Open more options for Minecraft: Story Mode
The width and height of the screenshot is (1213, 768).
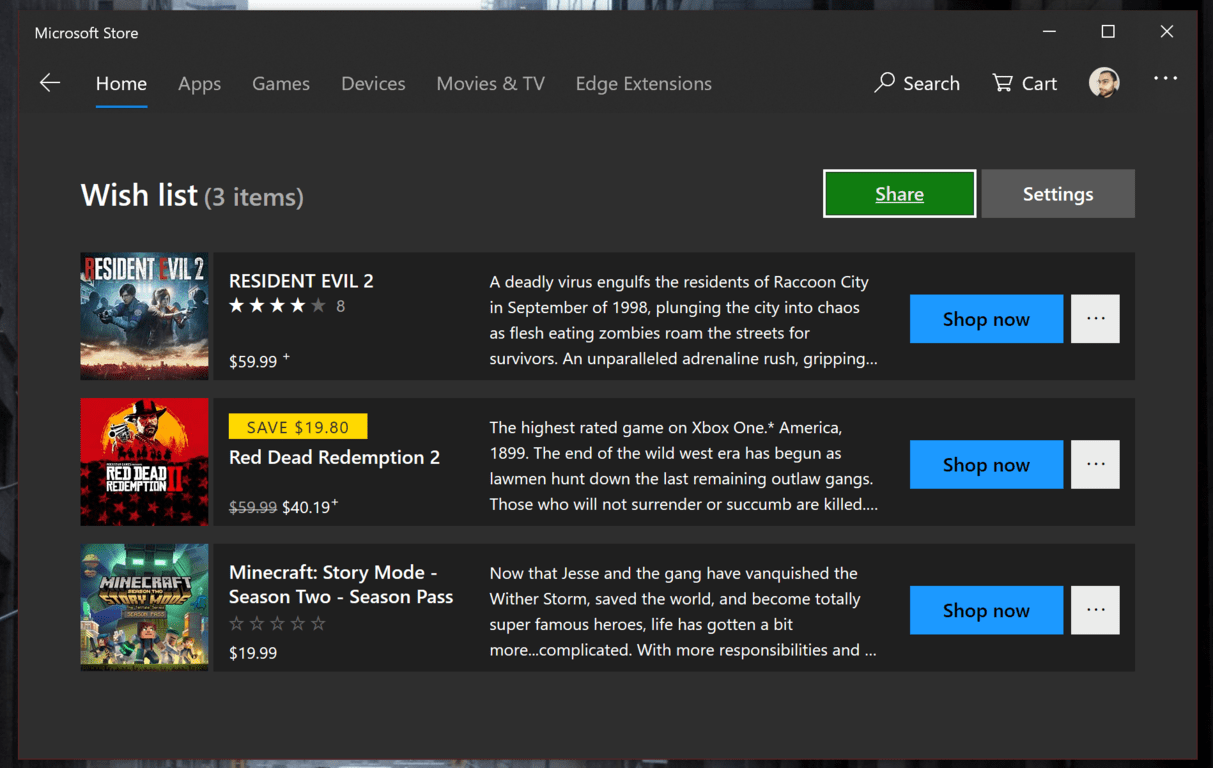(x=1095, y=610)
